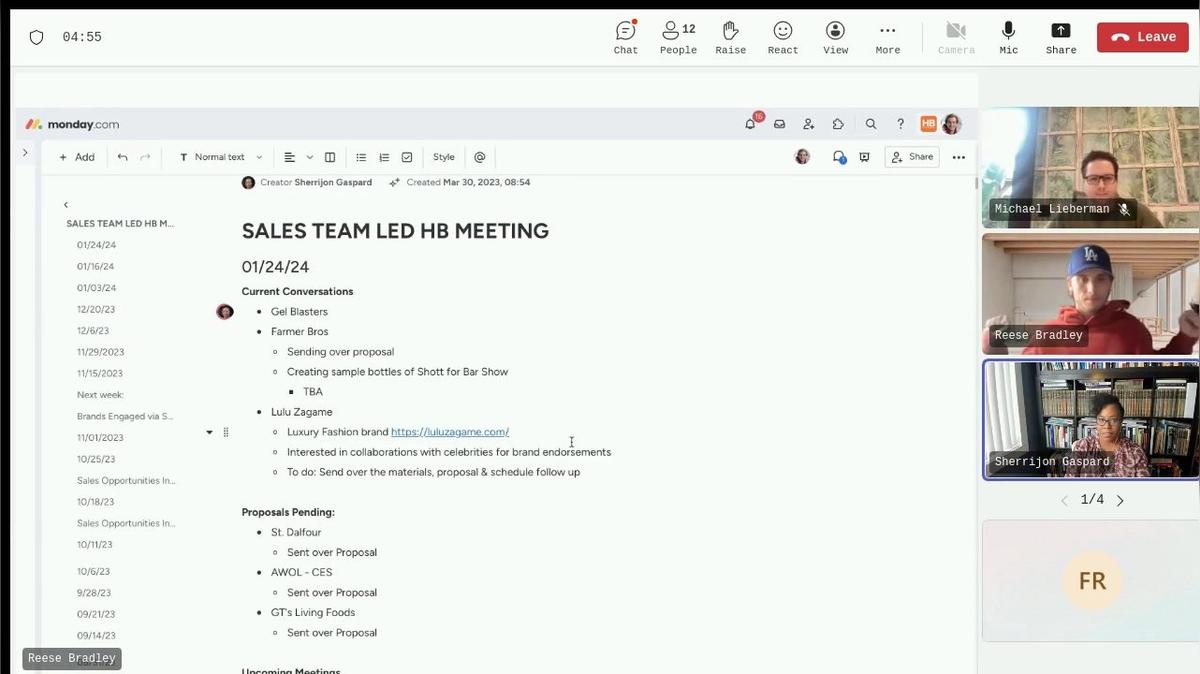Jump to SALES TEAM LED HB M... outline heading
1200x674 pixels.
tap(120, 223)
